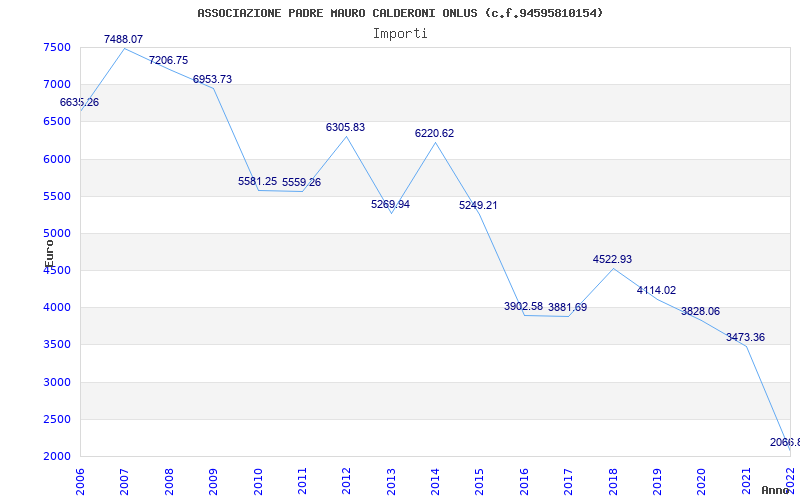Viewport: 800px width, 500px height.
Task: Select the 6220.62 data label
Action: point(434,133)
